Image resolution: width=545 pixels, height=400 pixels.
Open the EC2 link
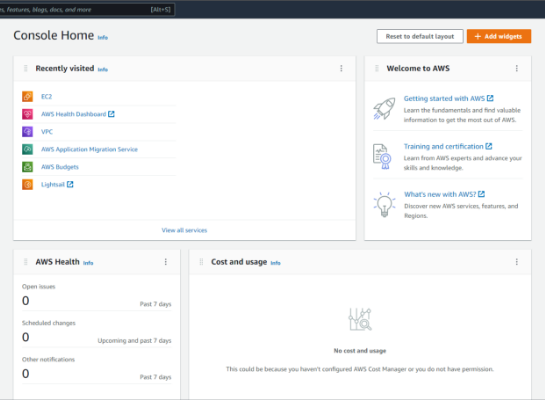pyautogui.click(x=47, y=97)
